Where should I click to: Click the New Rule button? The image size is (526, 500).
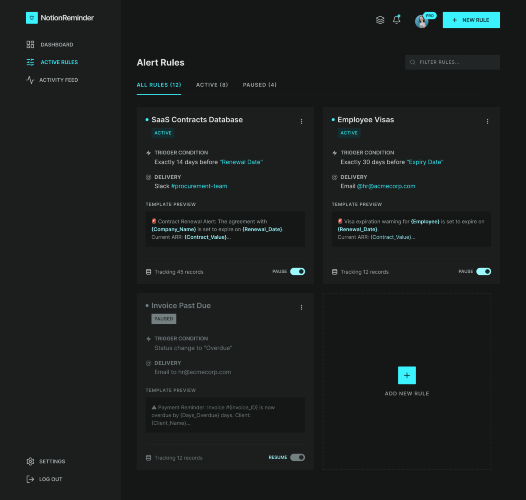tap(471, 20)
